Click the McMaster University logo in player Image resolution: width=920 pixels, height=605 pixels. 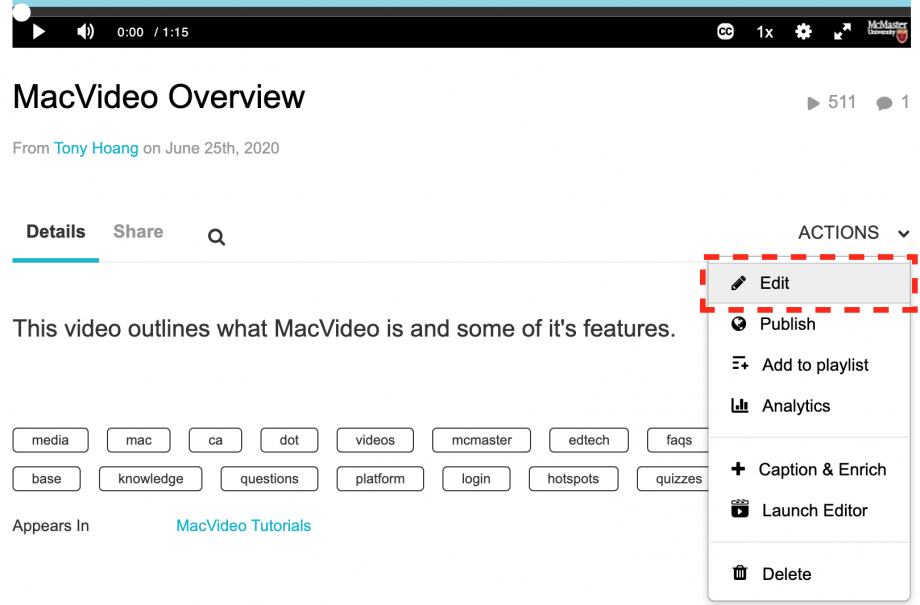click(887, 31)
